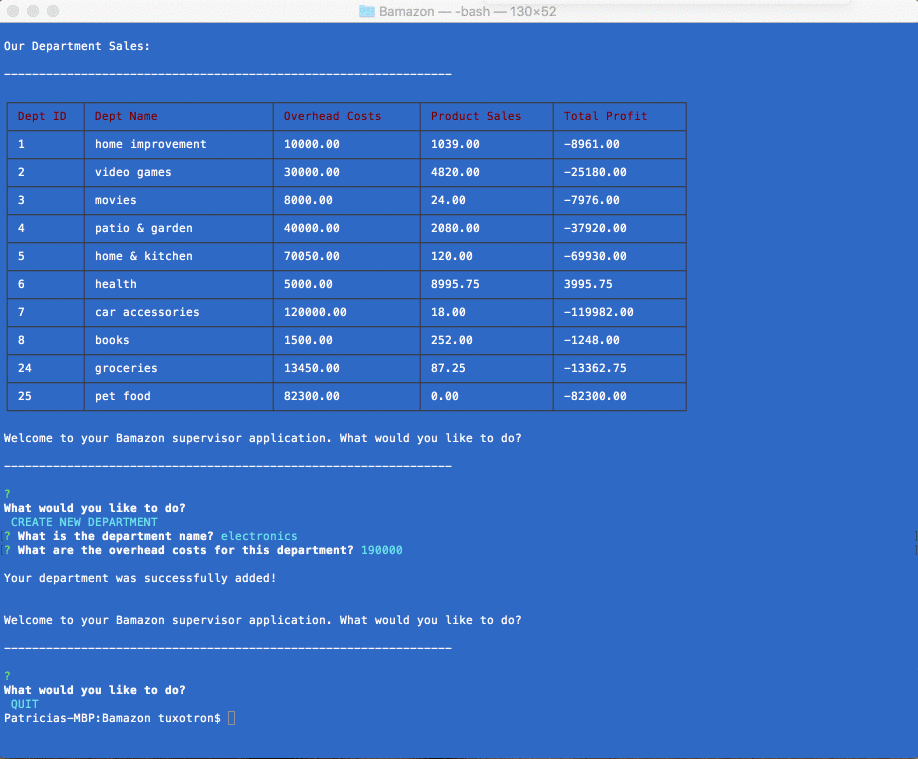Click the 'Dept Name' column header
The height and width of the screenshot is (759, 918).
point(126,116)
